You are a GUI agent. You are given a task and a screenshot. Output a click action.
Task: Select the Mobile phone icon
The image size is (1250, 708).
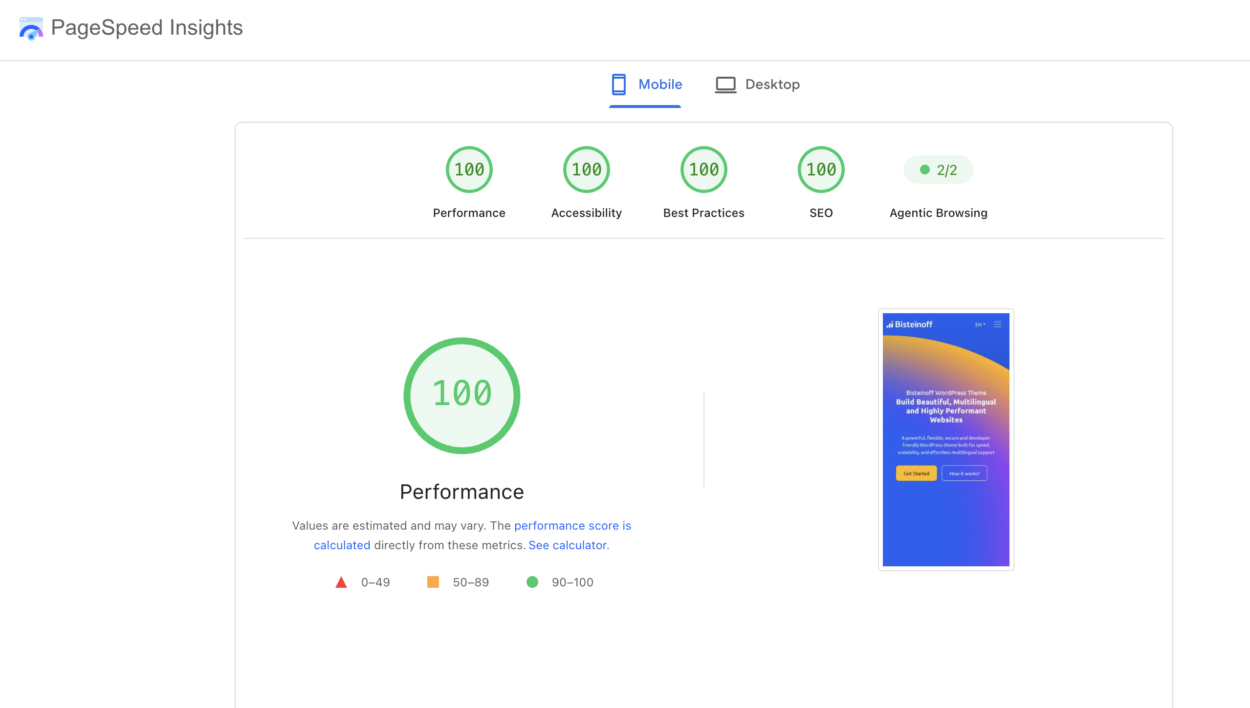coord(619,85)
